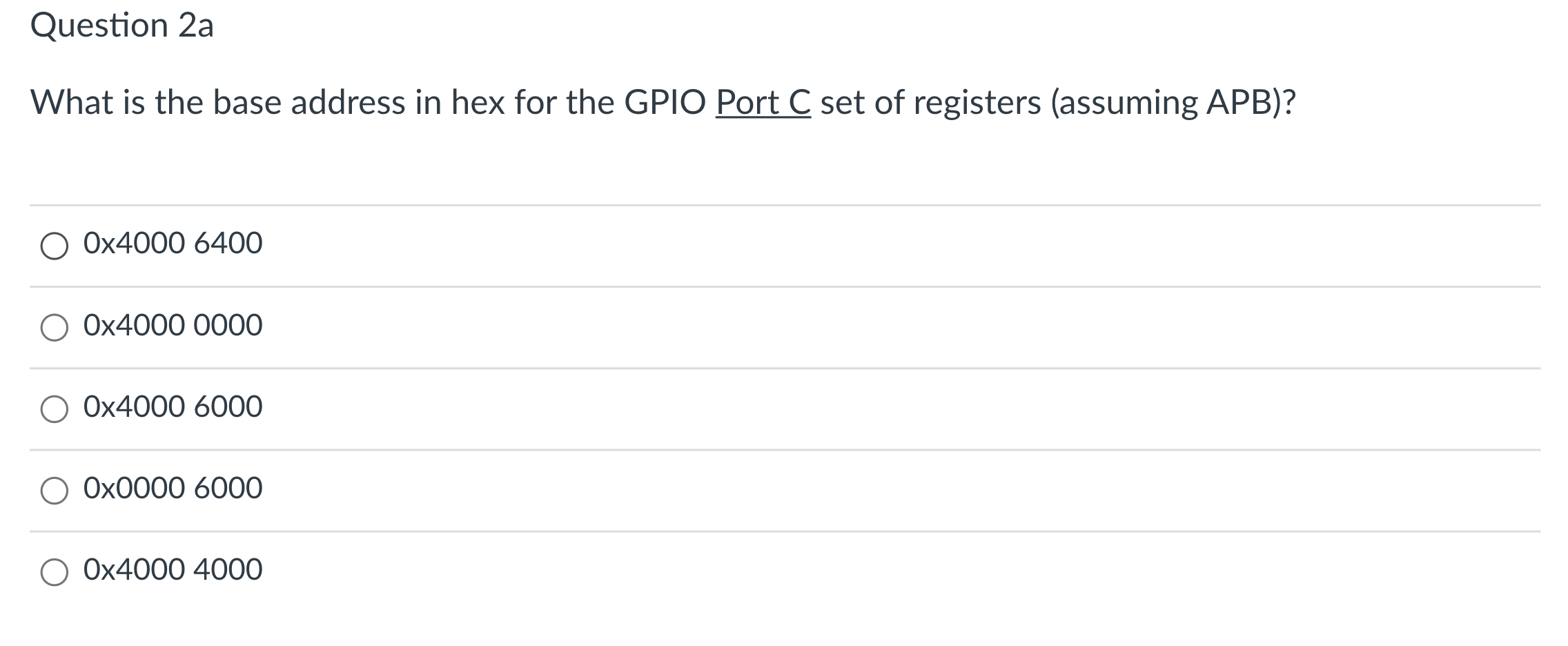This screenshot has width=1568, height=646.
Task: Click the radio button beside 0x4000 6400
Action: coord(55,243)
